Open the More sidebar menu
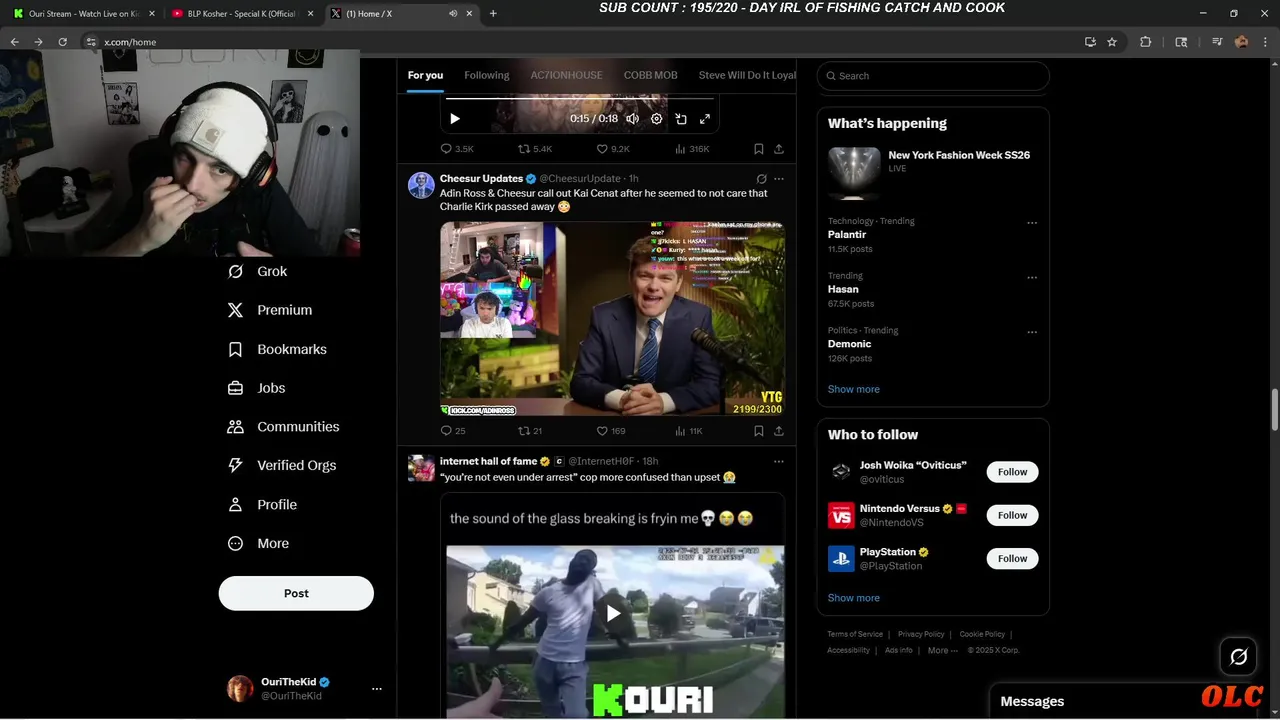This screenshot has height=720, width=1280. click(x=259, y=544)
